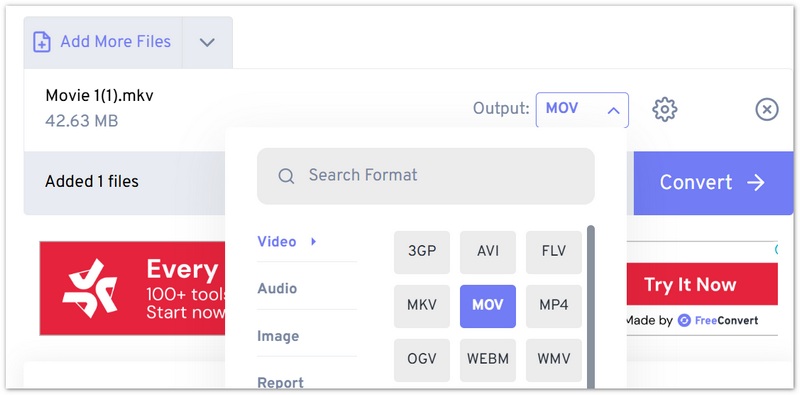
Task: Focus the Search Format field
Action: [x=426, y=176]
